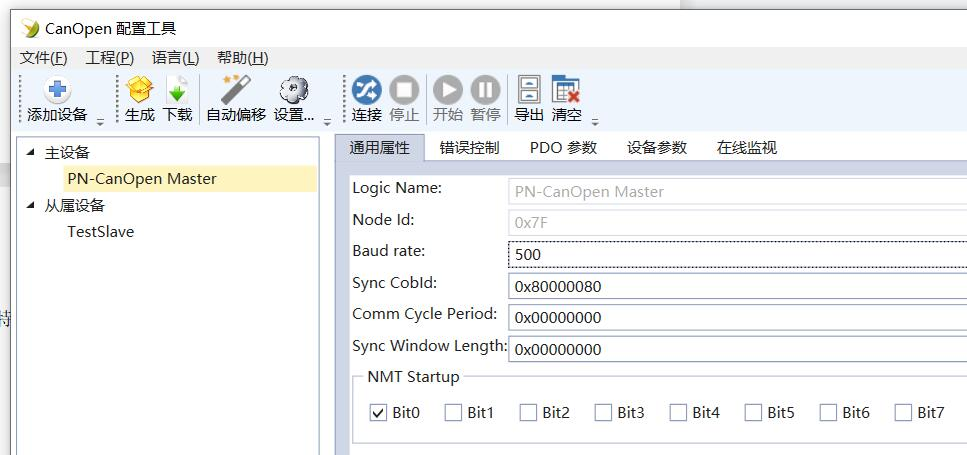Click the Export (导出) icon
Viewport: 967px width, 455px height.
pos(528,91)
